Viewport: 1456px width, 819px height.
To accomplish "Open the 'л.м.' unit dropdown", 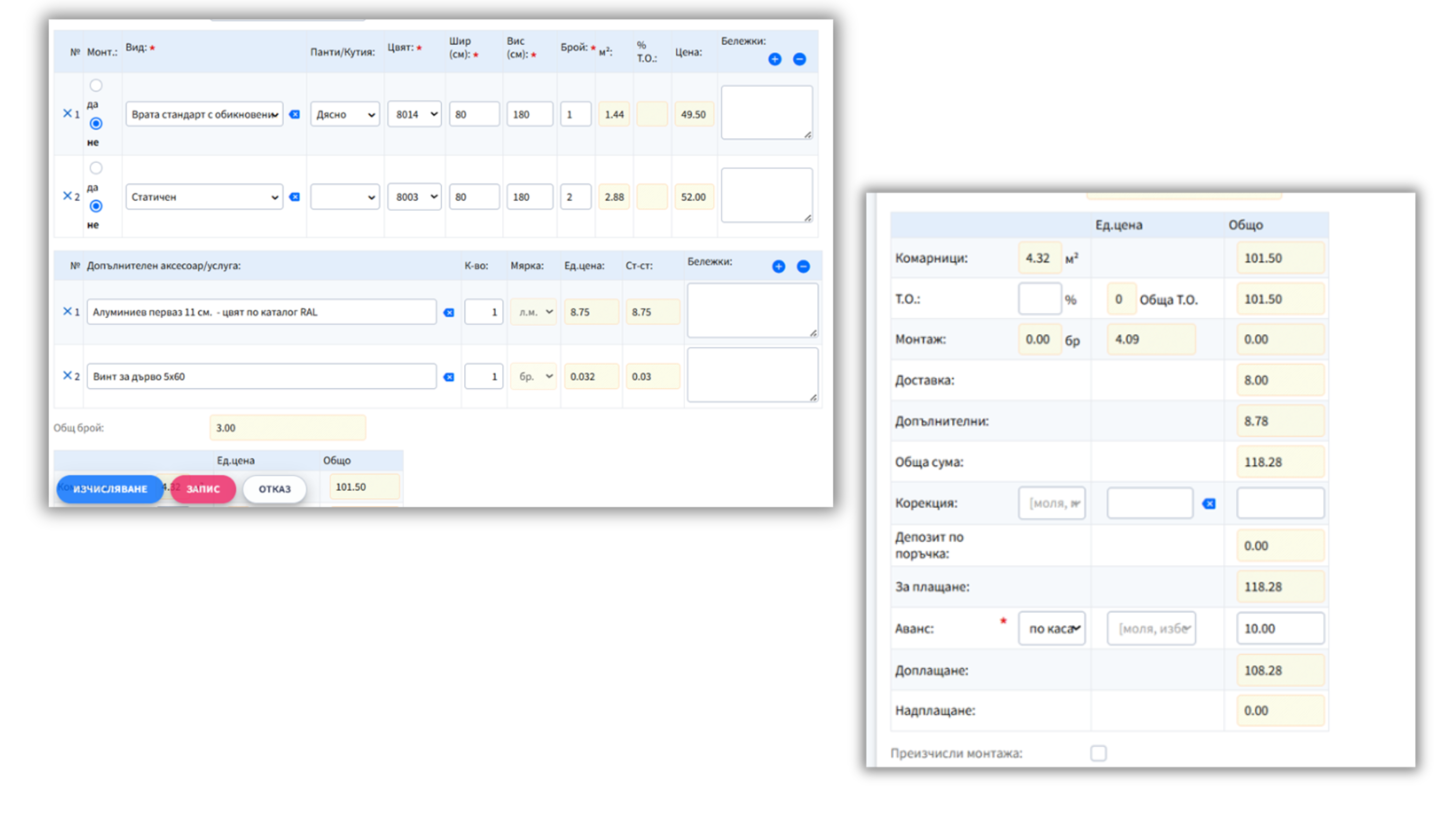I will click(534, 312).
